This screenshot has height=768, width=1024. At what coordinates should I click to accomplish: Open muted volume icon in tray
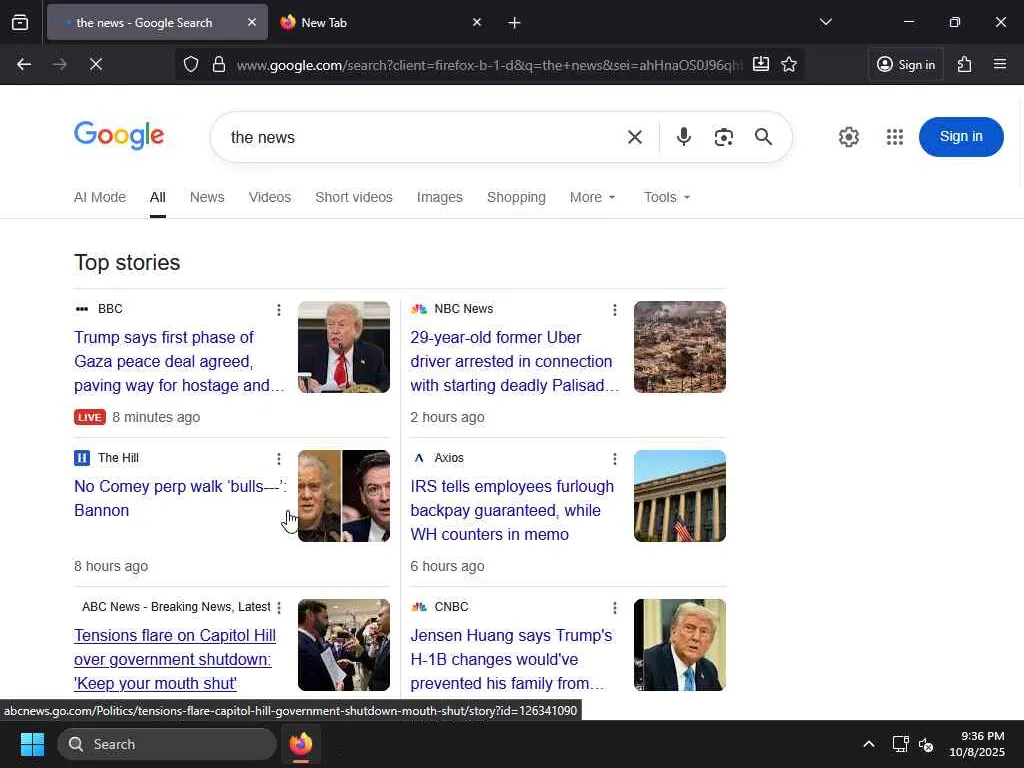coord(925,744)
